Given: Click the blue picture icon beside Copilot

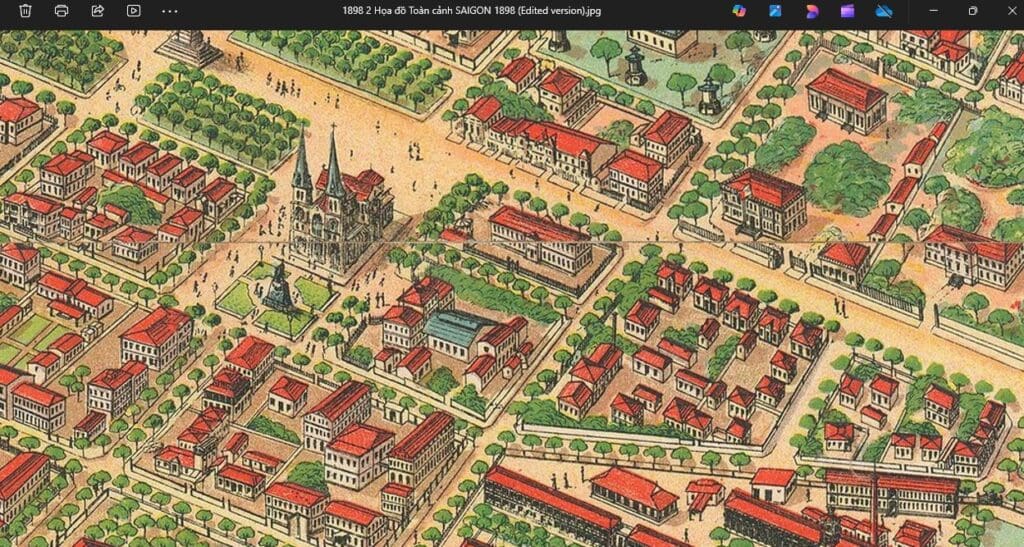Looking at the screenshot, I should coord(775,11).
